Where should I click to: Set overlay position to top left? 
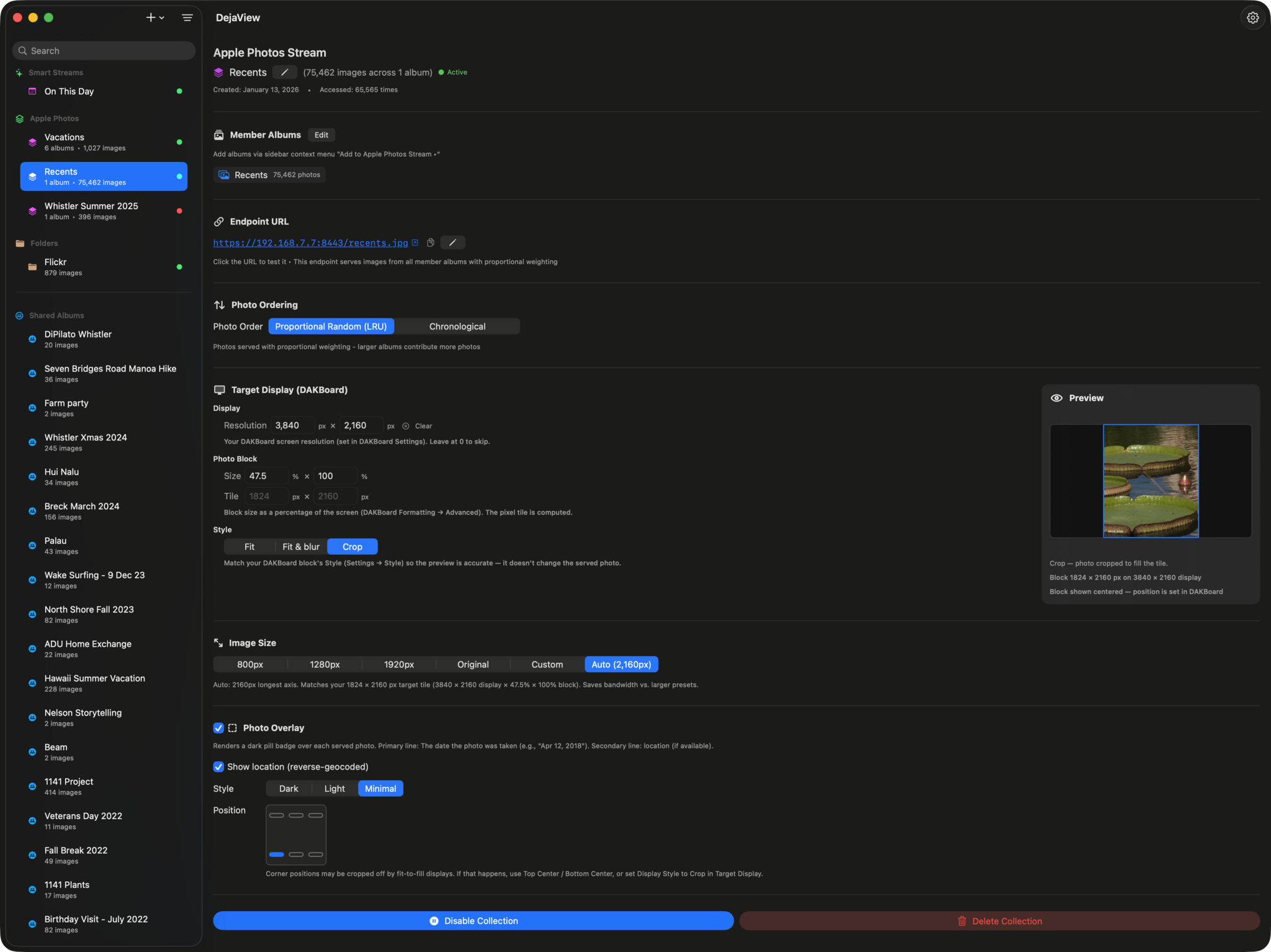[277, 815]
